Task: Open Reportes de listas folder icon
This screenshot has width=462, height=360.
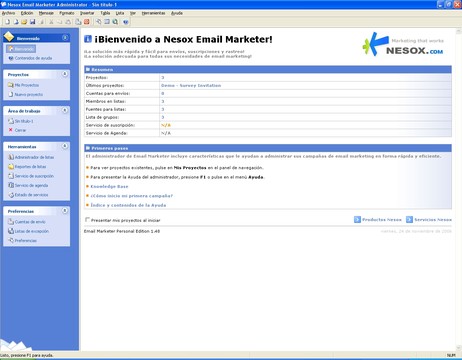Action: pos(11,166)
